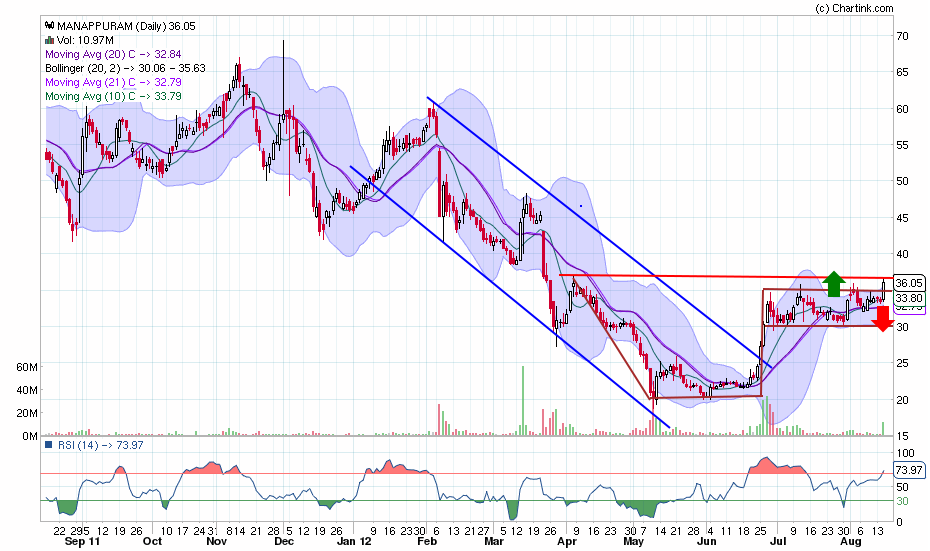930x551 pixels.
Task: Click the RSI (14) -> 73.97 label
Action: [100, 445]
